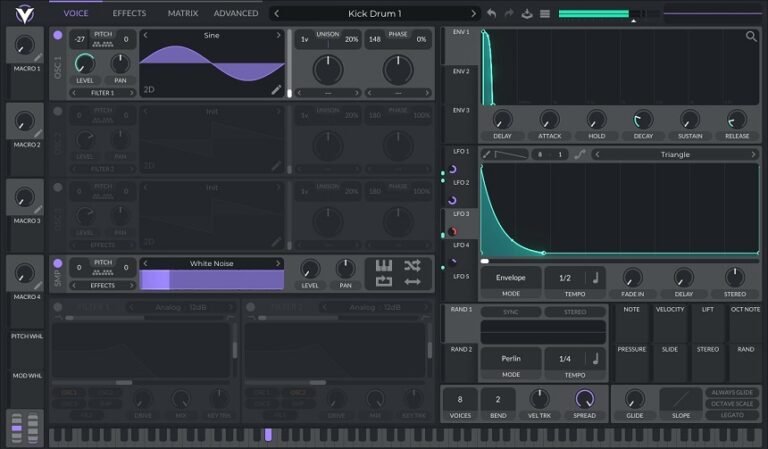This screenshot has width=768, height=449.
Task: Toggle sampler keytrack piano icon
Action: tap(384, 266)
